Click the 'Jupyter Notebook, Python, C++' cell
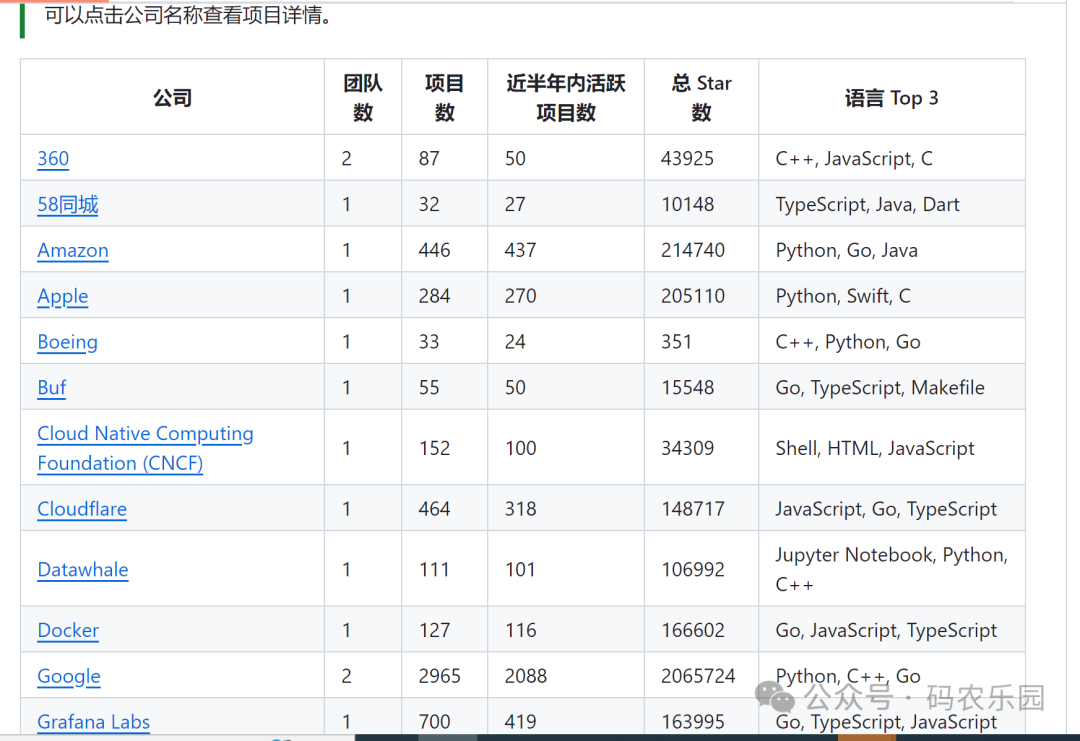Viewport: 1080px width, 741px height. 891,570
